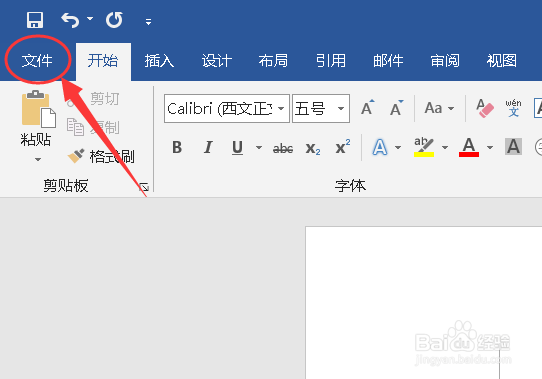The height and width of the screenshot is (379, 542).
Task: Toggle Superscript x² formatting
Action: tap(343, 147)
